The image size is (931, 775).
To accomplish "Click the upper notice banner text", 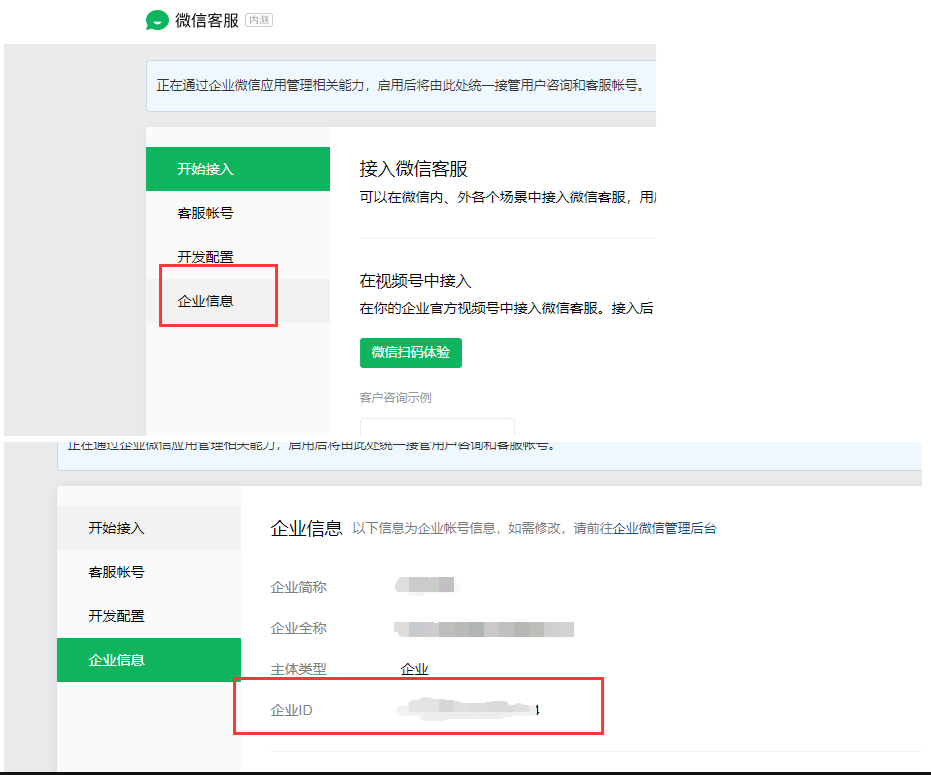I will point(401,86).
